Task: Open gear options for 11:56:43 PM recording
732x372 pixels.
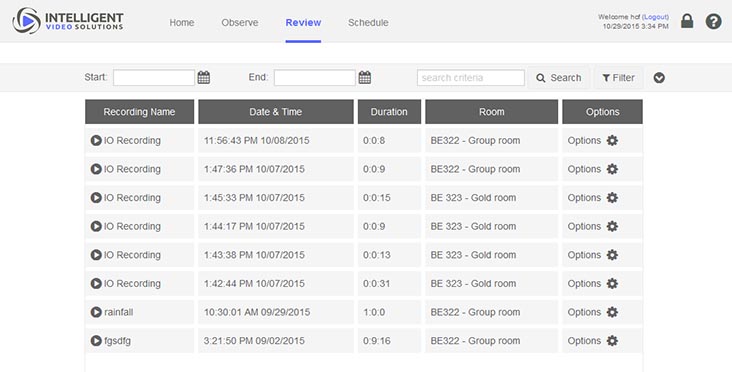Action: coord(612,140)
